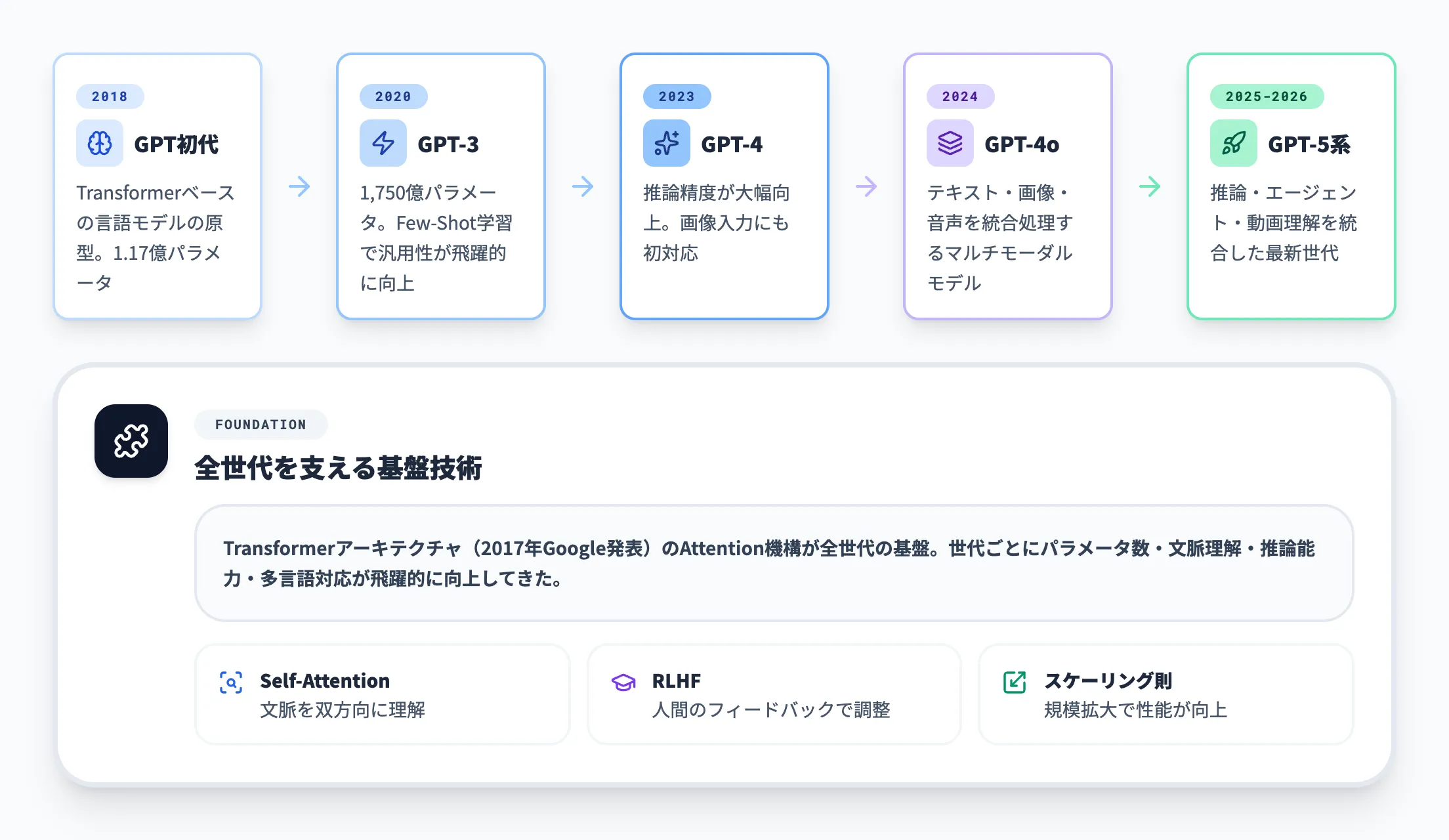Click the 2020 badge color pill
This screenshot has width=1449, height=840.
(x=393, y=96)
